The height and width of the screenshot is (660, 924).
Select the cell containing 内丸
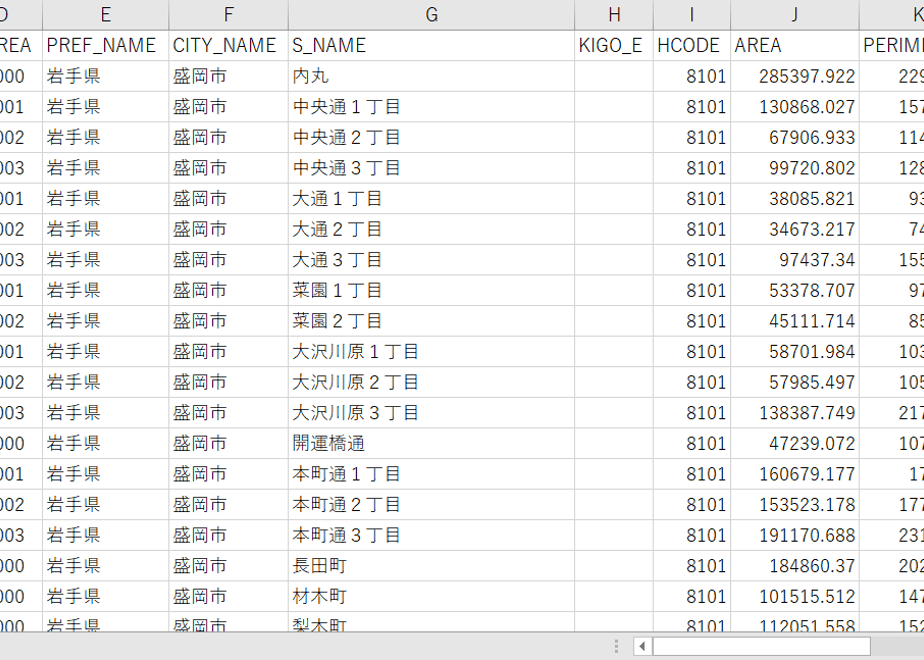pos(431,76)
